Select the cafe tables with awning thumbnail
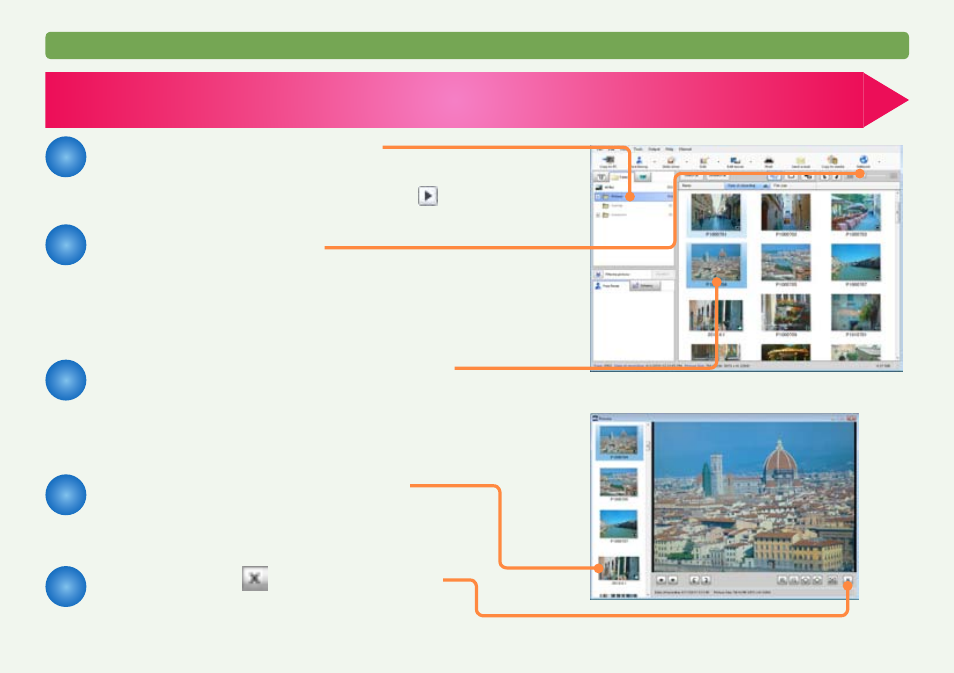The width and height of the screenshot is (954, 673). point(855,212)
